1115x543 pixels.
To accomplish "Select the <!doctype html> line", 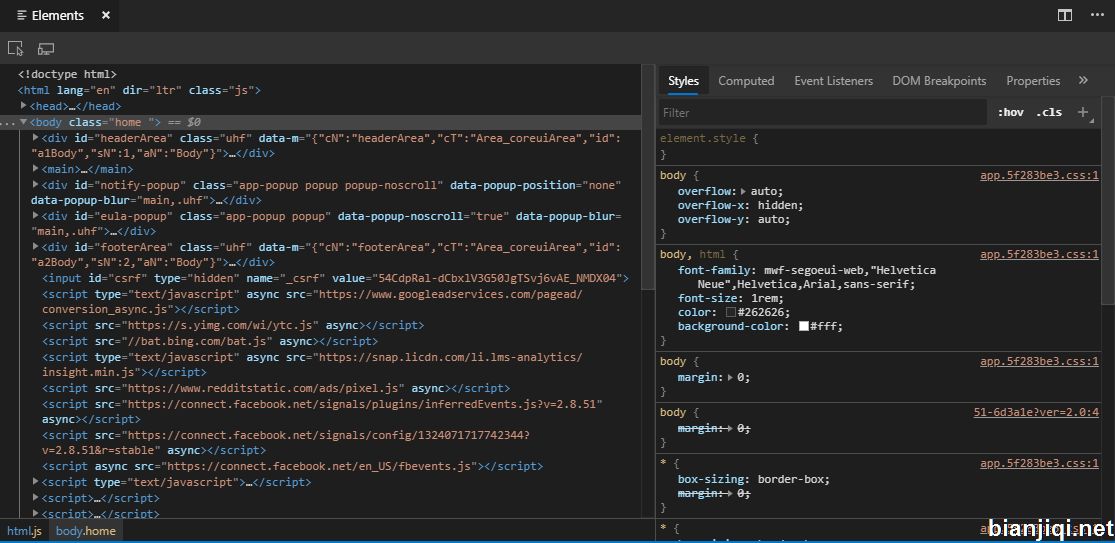I will tap(67, 74).
